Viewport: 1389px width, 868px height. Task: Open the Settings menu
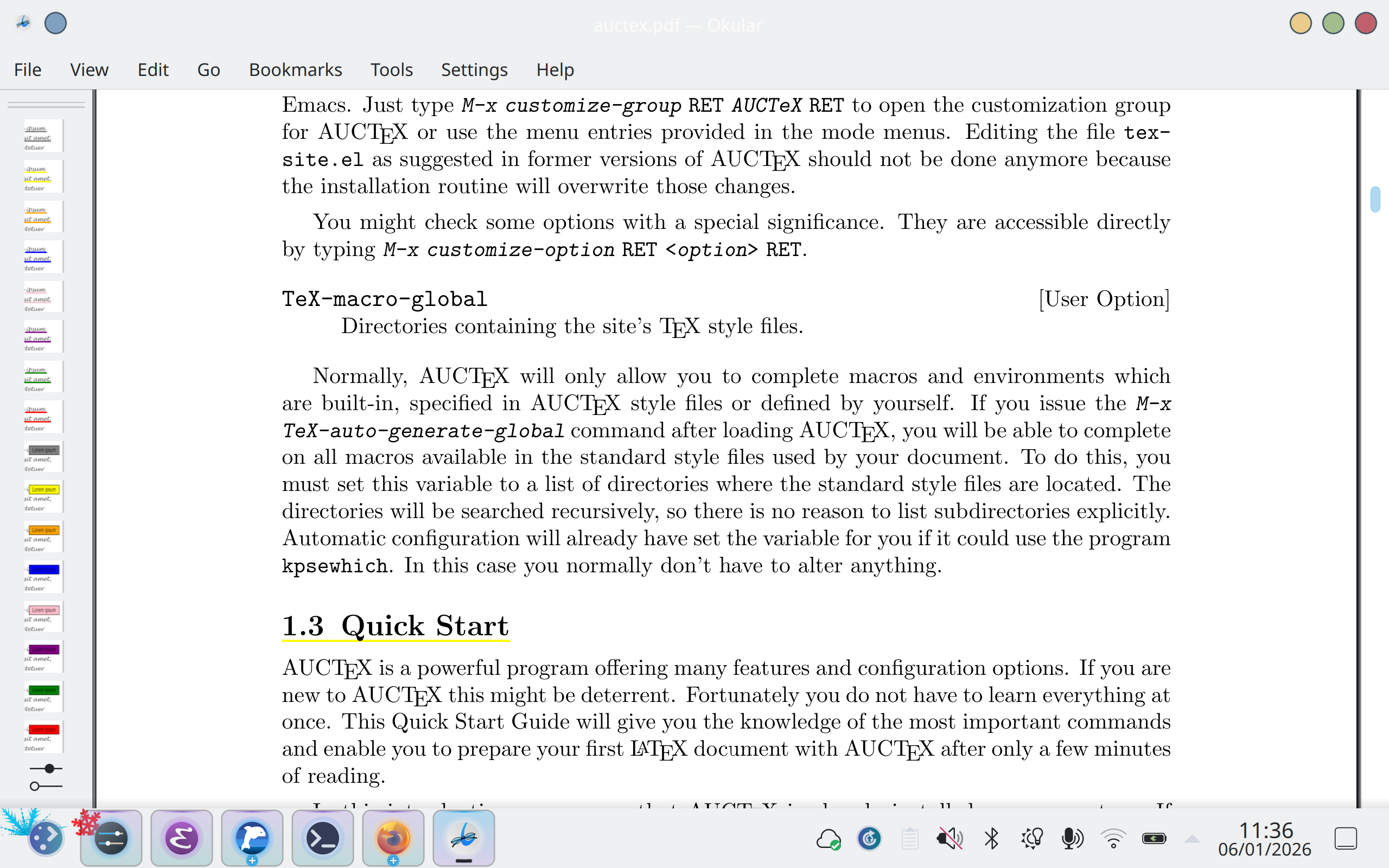pyautogui.click(x=474, y=69)
